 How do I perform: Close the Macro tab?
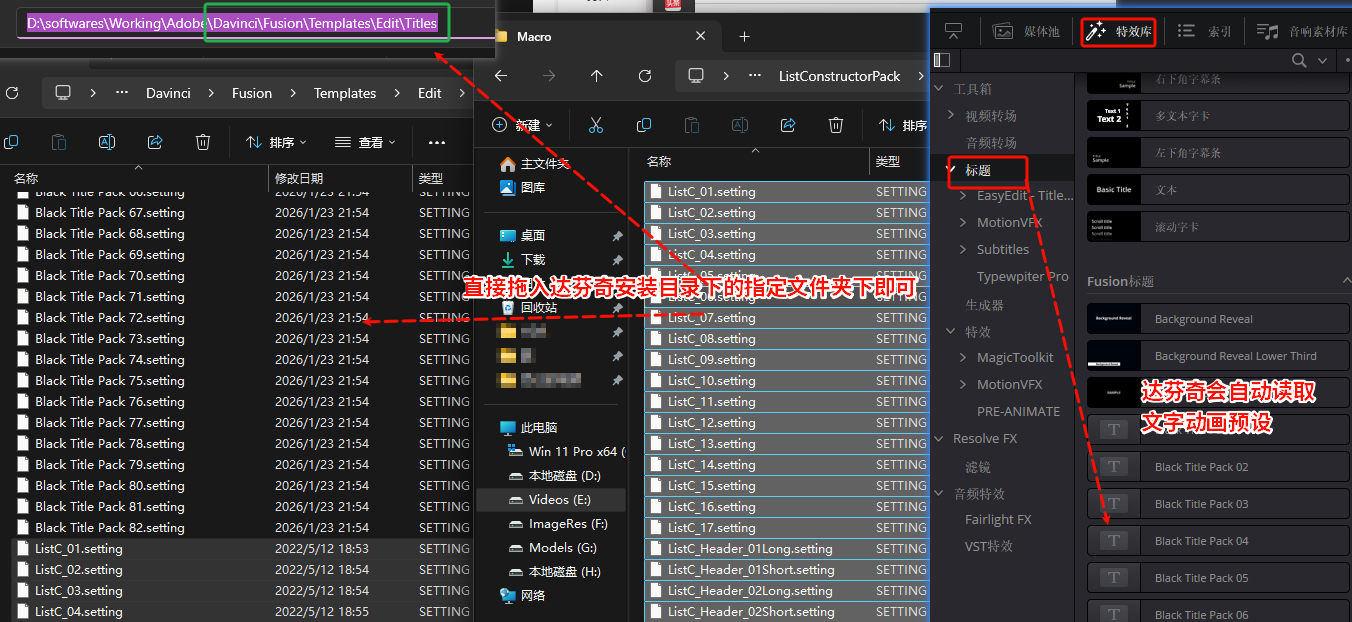(x=702, y=37)
